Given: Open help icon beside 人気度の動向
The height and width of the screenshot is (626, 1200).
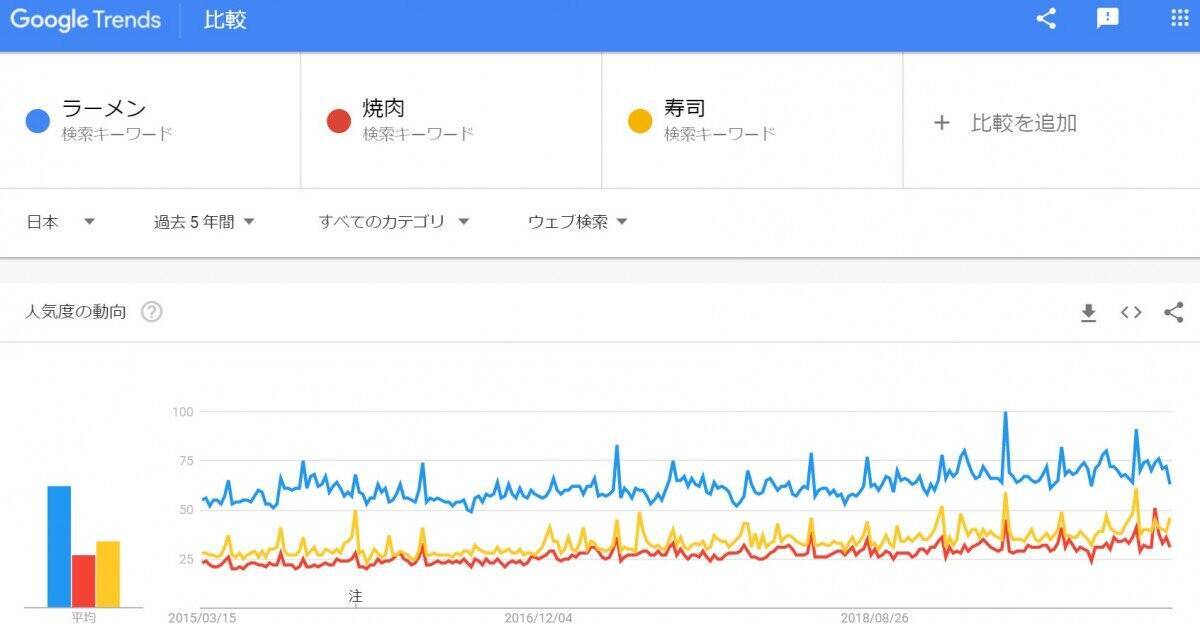Looking at the screenshot, I should (151, 312).
